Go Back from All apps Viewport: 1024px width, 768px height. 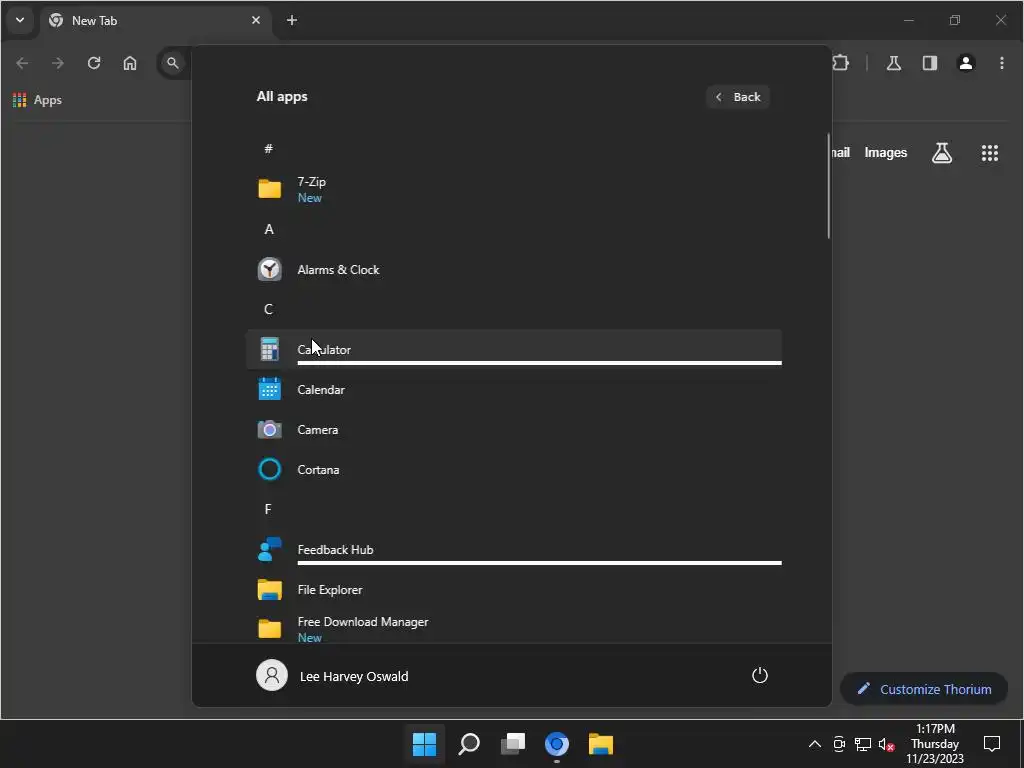738,97
